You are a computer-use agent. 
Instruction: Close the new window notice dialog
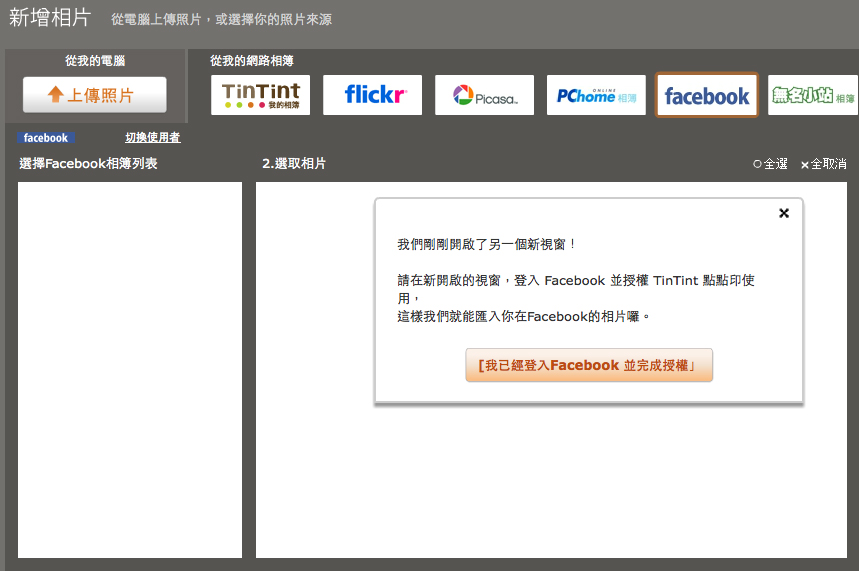(784, 213)
